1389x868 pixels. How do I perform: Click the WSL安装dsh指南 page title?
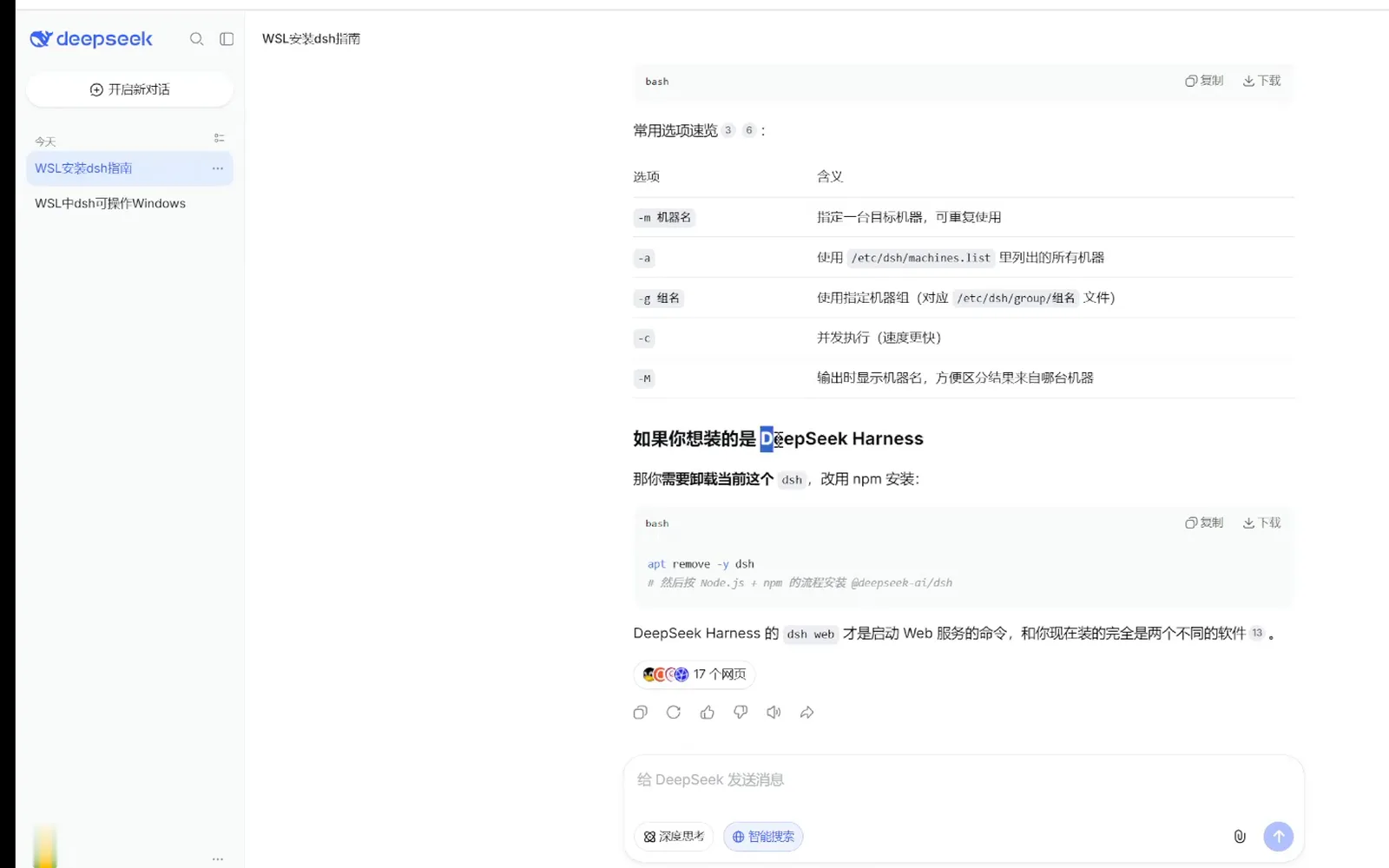(x=311, y=39)
